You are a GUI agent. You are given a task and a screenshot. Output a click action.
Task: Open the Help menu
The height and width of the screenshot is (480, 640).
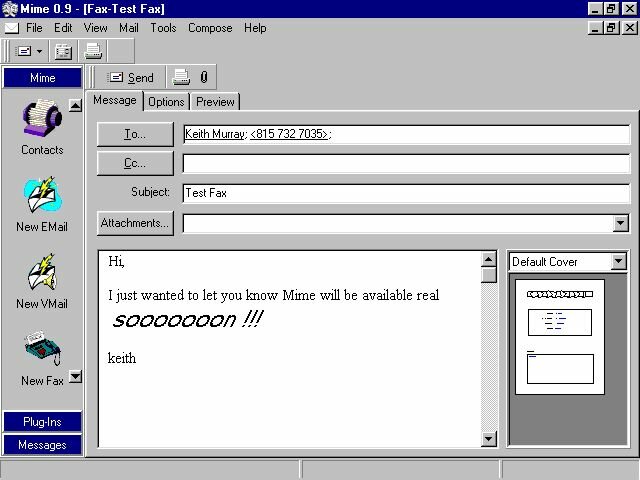click(x=255, y=28)
